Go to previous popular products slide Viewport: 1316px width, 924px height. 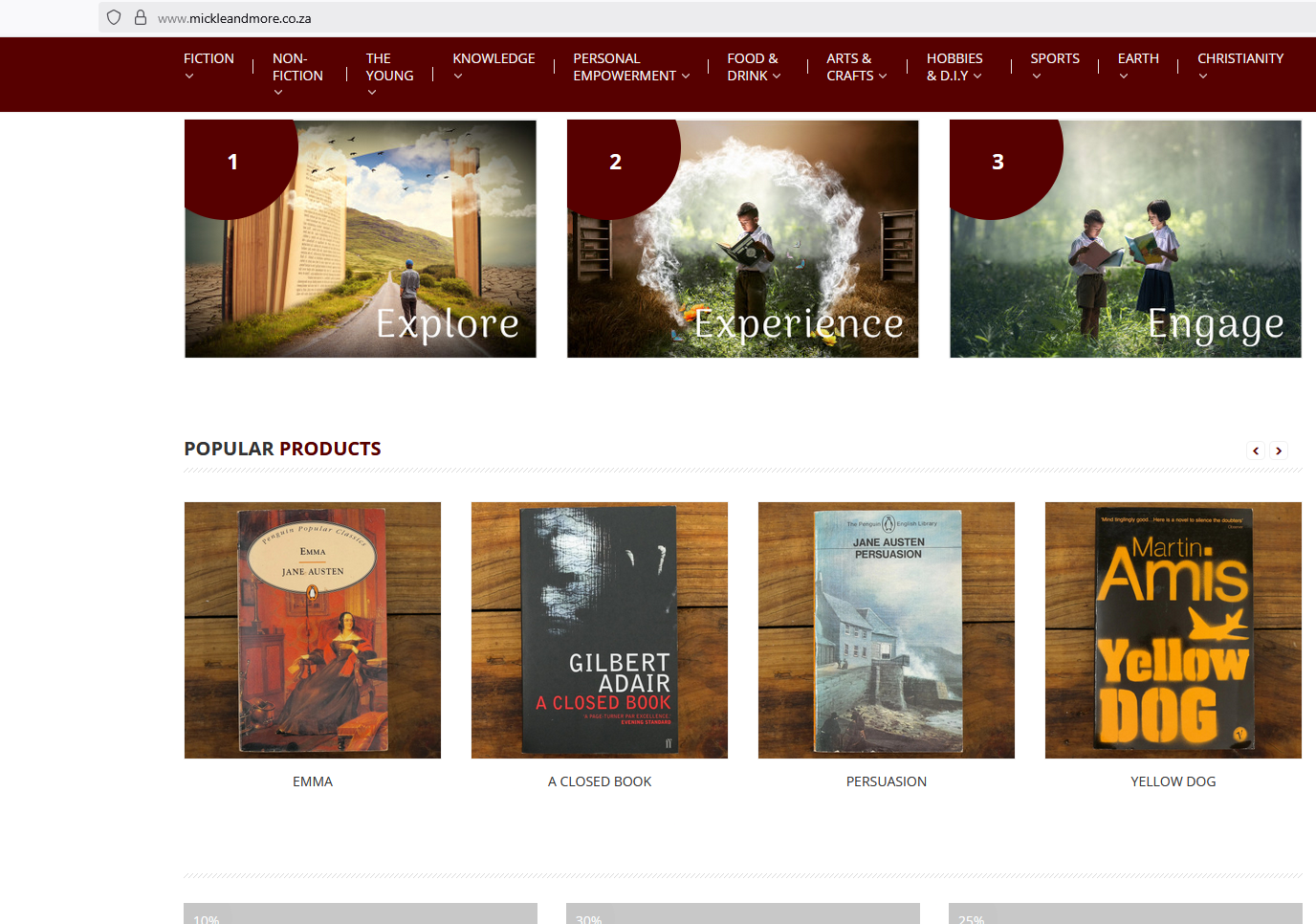point(1256,451)
